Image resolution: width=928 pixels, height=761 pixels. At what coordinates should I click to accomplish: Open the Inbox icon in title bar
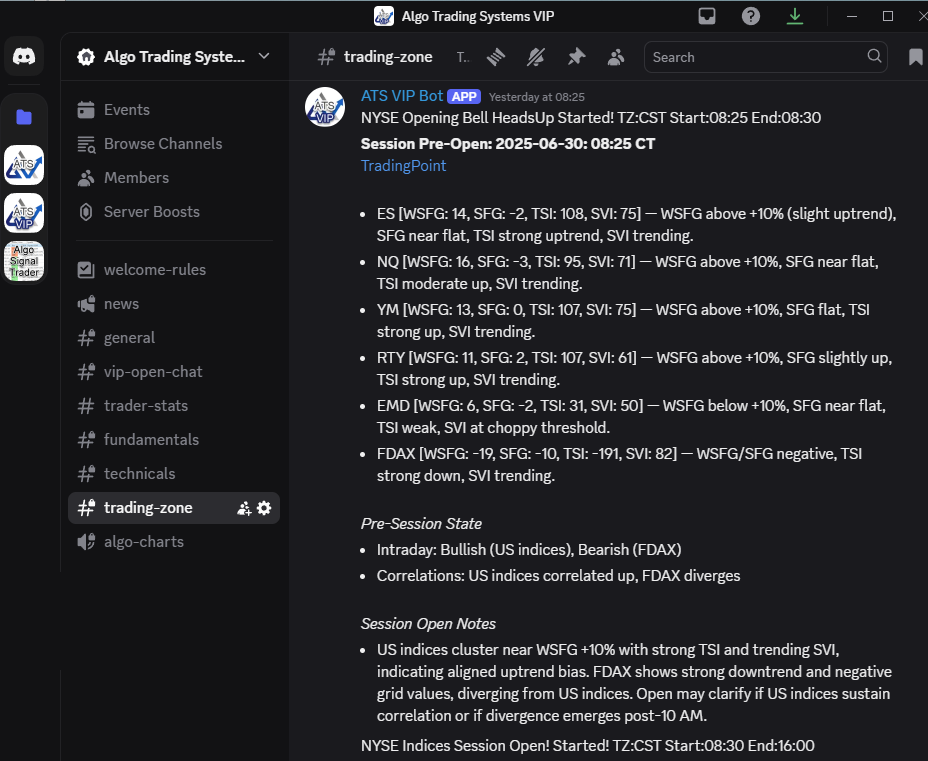coord(707,16)
